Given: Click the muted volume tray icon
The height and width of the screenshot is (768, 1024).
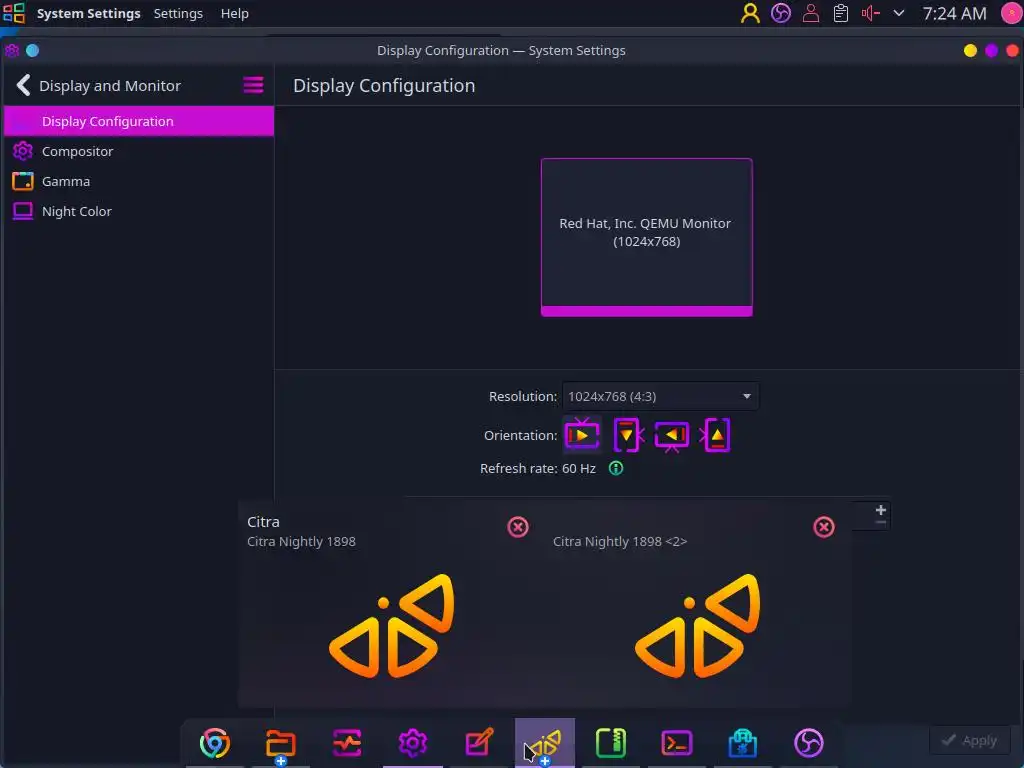Looking at the screenshot, I should pyautogui.click(x=871, y=13).
